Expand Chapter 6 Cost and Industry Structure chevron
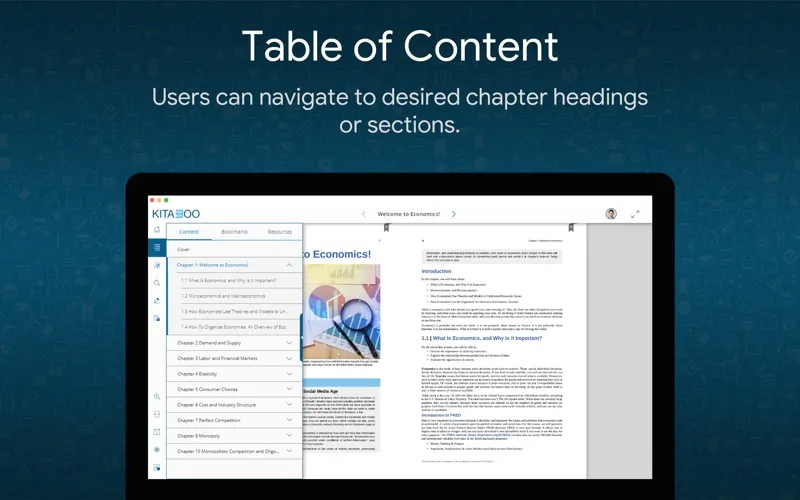800x500 pixels. tap(289, 405)
